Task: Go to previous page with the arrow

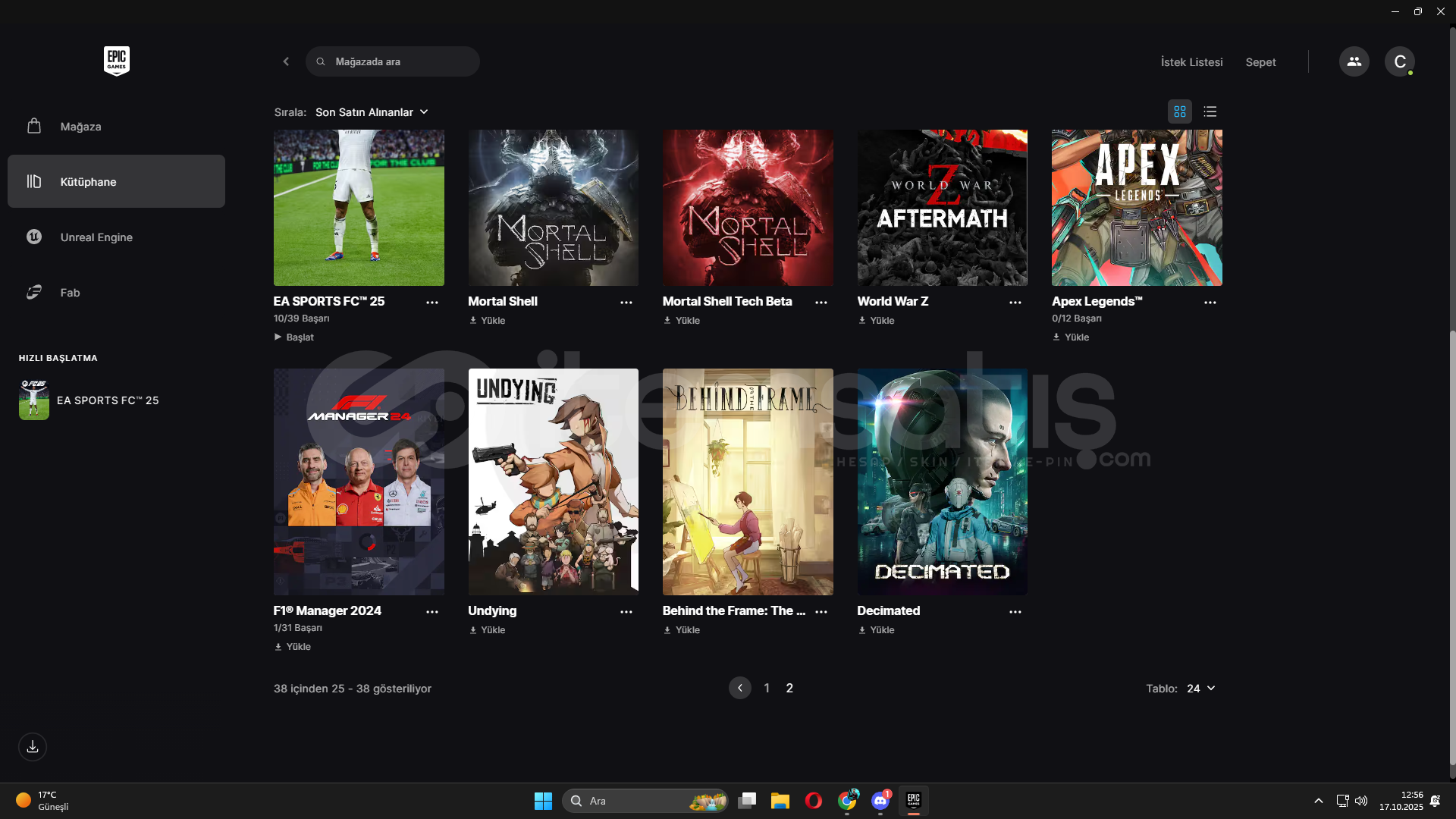Action: click(739, 688)
